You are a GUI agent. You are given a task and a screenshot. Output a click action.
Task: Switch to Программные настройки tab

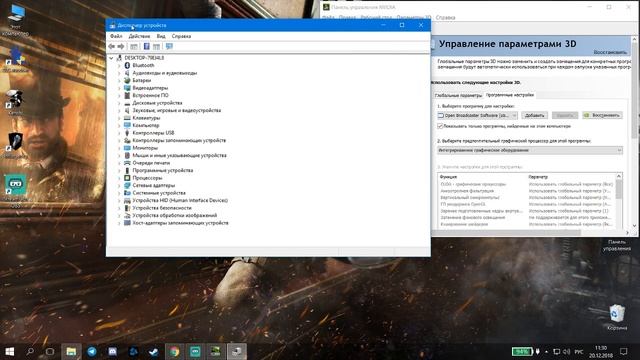(x=510, y=95)
